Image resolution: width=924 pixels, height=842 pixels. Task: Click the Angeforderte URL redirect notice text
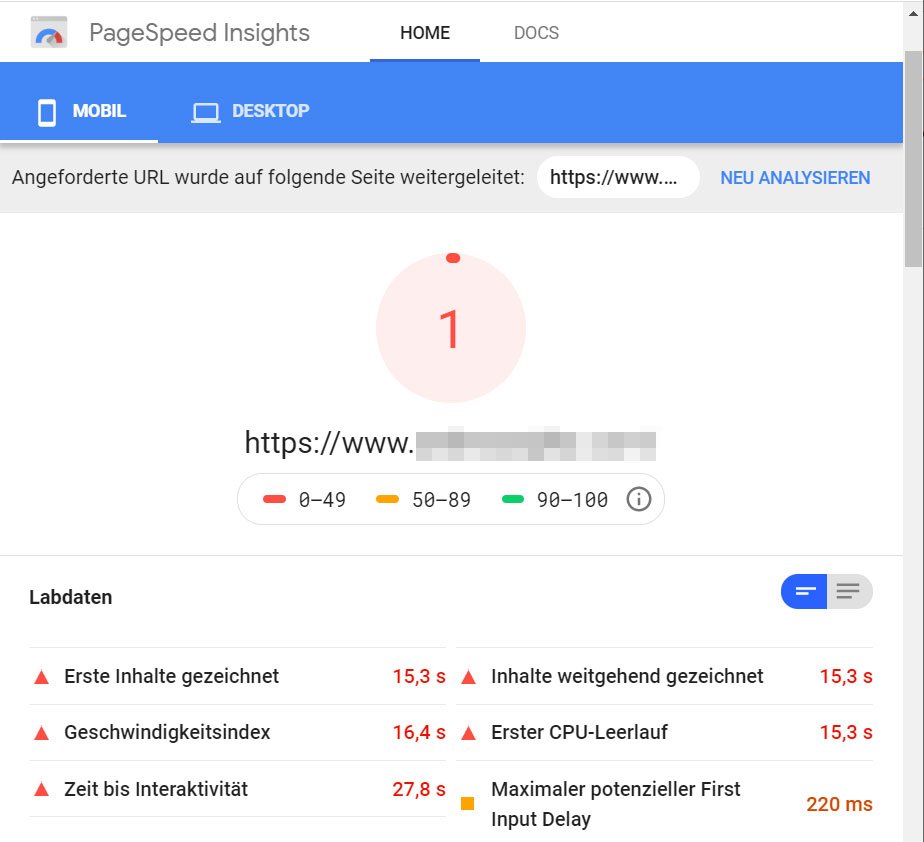(268, 177)
